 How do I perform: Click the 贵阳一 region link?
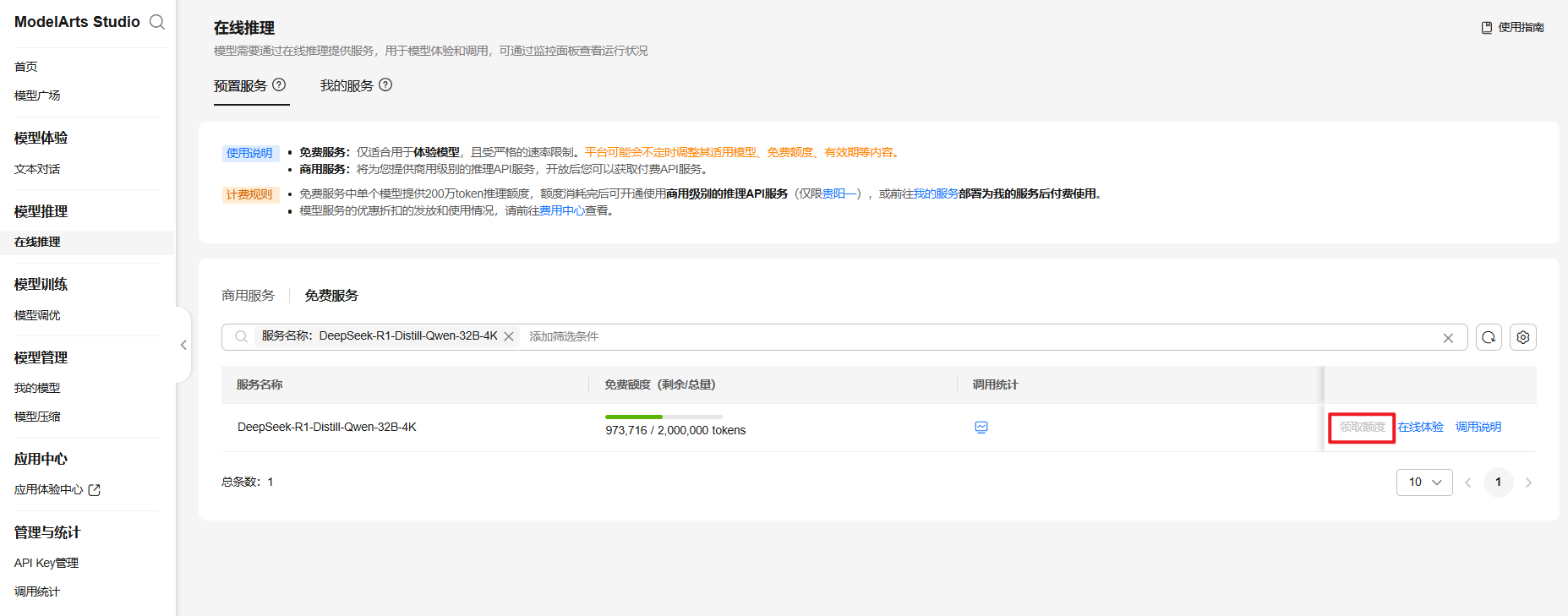(841, 194)
